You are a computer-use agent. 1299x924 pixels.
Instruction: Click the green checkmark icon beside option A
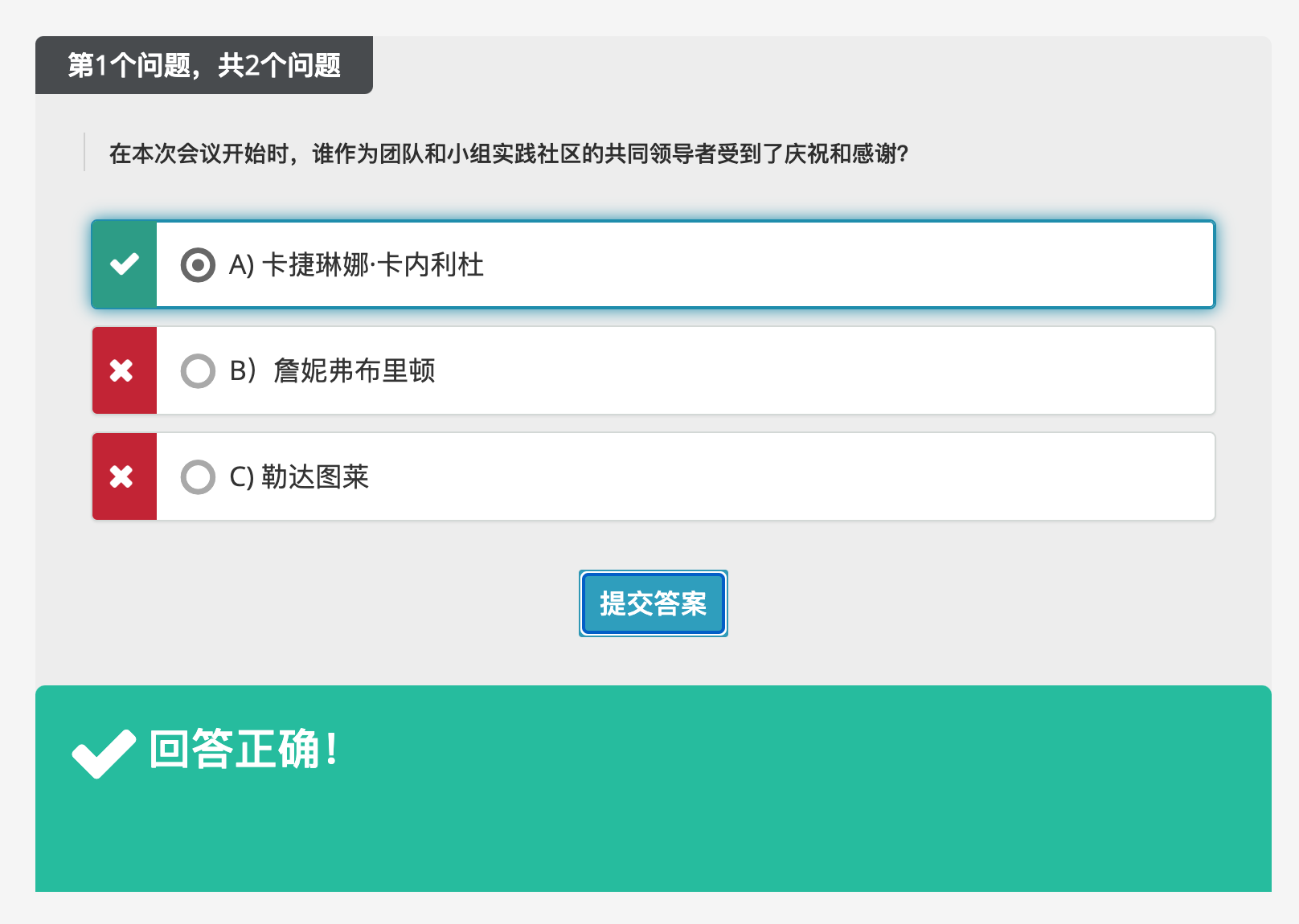click(125, 264)
